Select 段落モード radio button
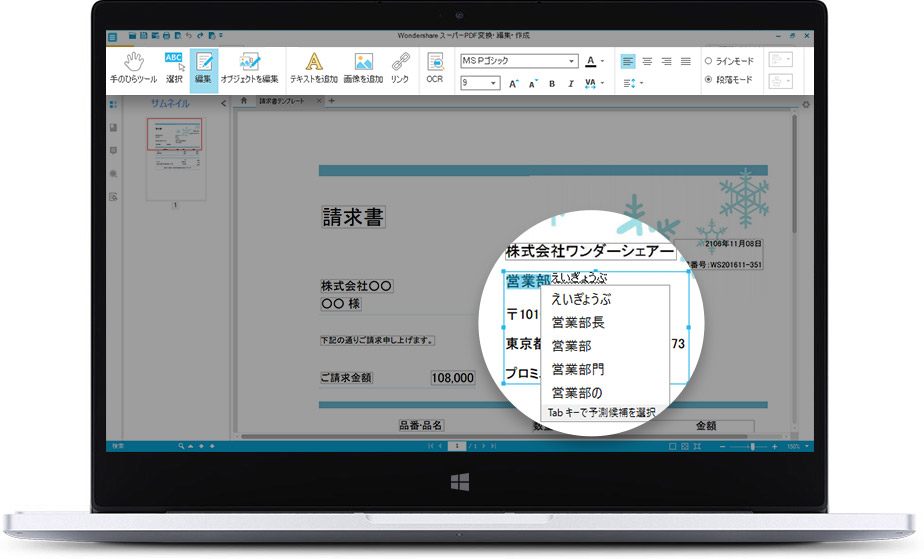Image resolution: width=924 pixels, height=559 pixels. click(x=708, y=80)
